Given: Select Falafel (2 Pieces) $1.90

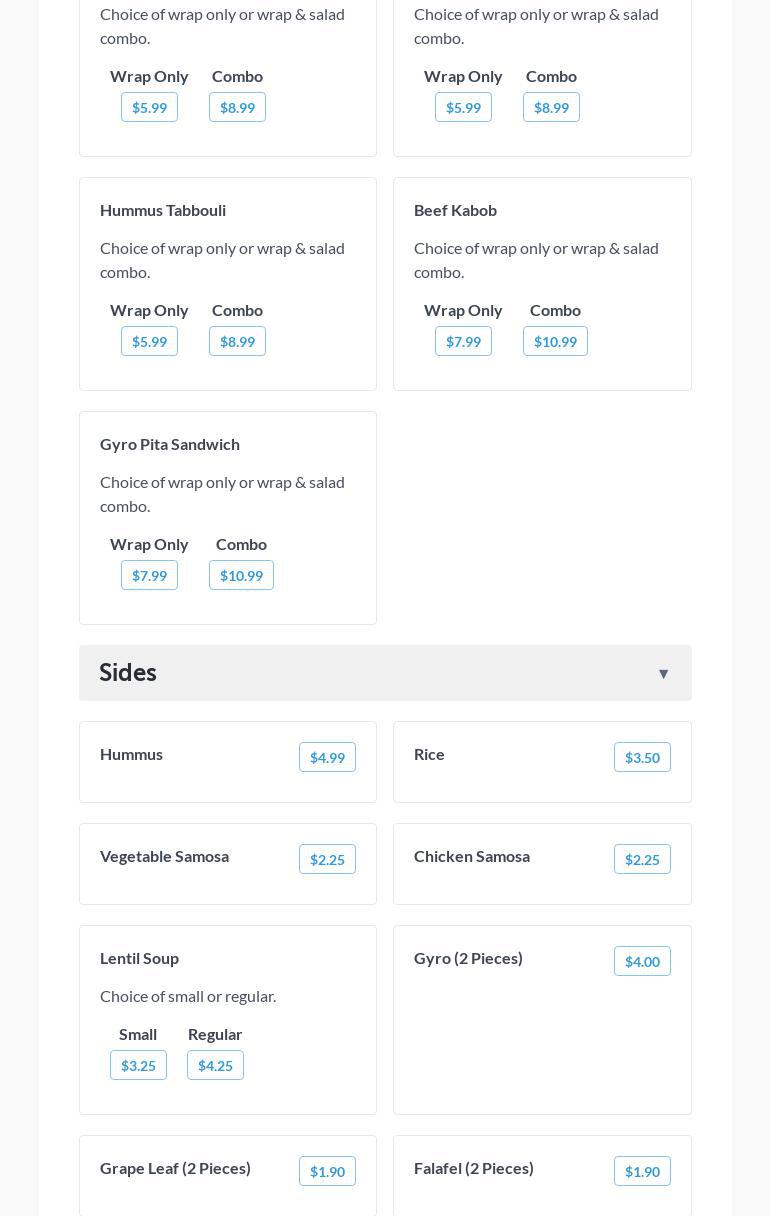Looking at the screenshot, I should pyautogui.click(x=641, y=1171).
